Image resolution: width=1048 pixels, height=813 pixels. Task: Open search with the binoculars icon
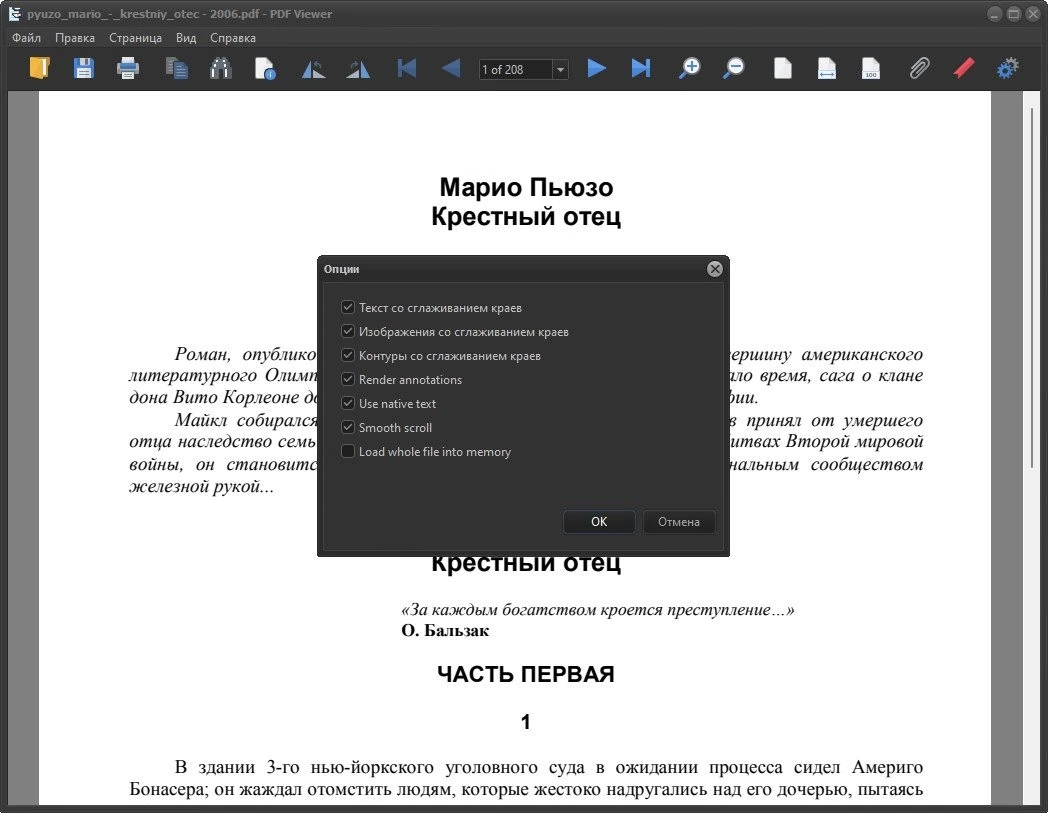[x=221, y=68]
